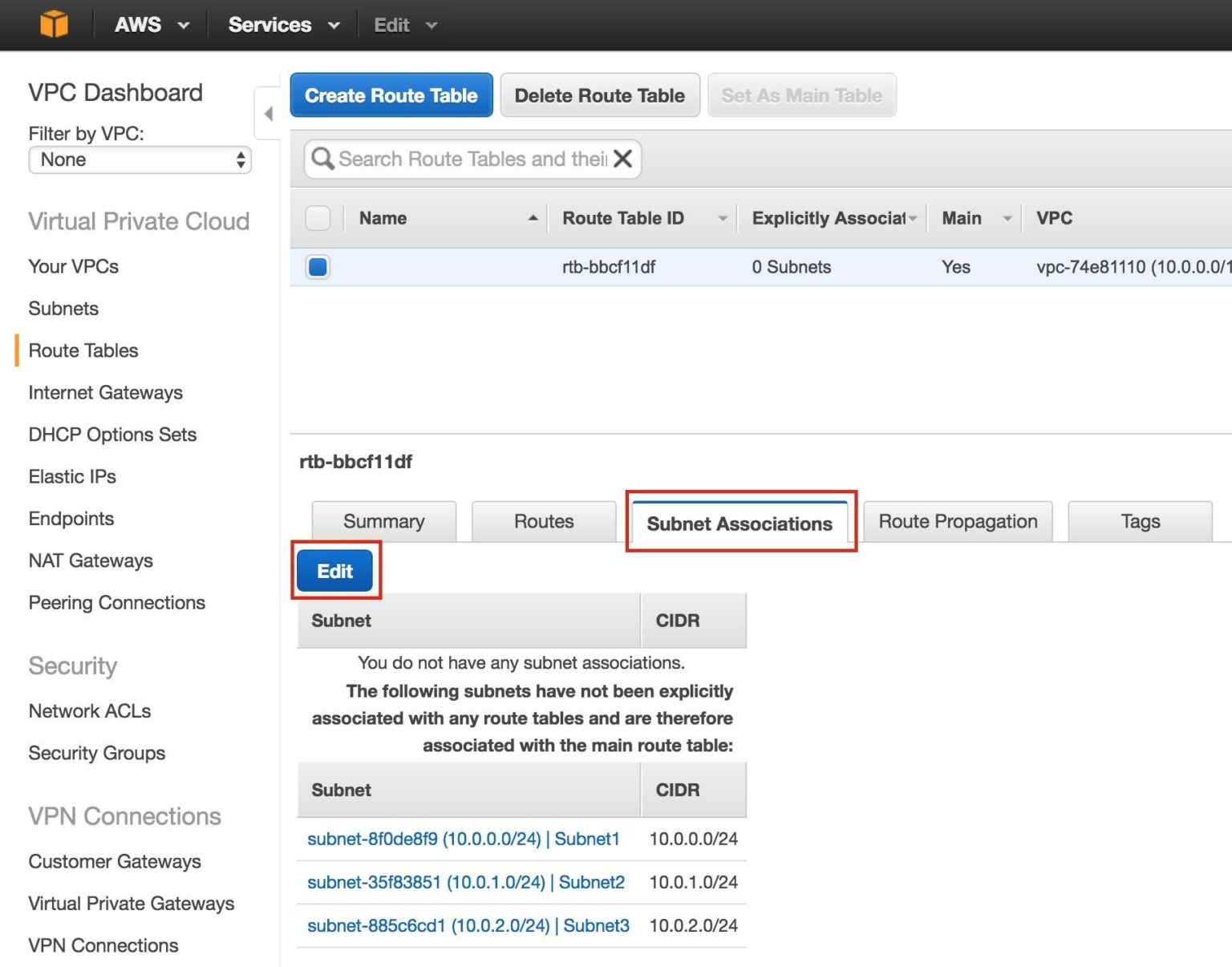Open Main column sort arrow
Viewport: 1232px width, 967px height.
1007,218
